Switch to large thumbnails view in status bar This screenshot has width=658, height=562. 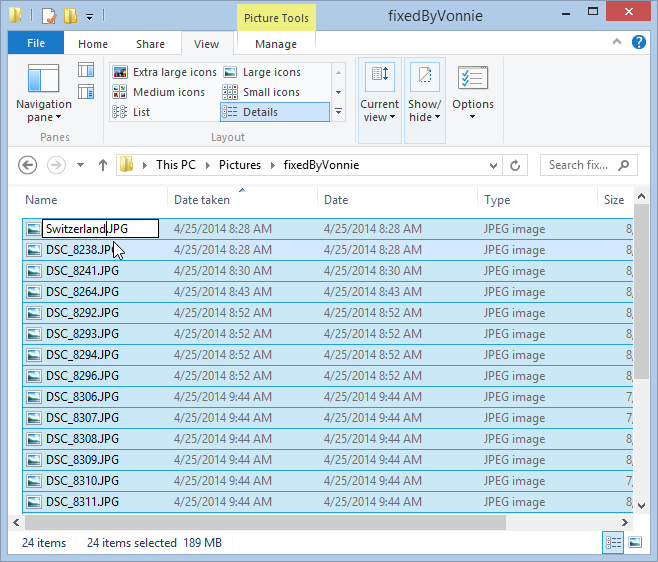click(x=635, y=542)
